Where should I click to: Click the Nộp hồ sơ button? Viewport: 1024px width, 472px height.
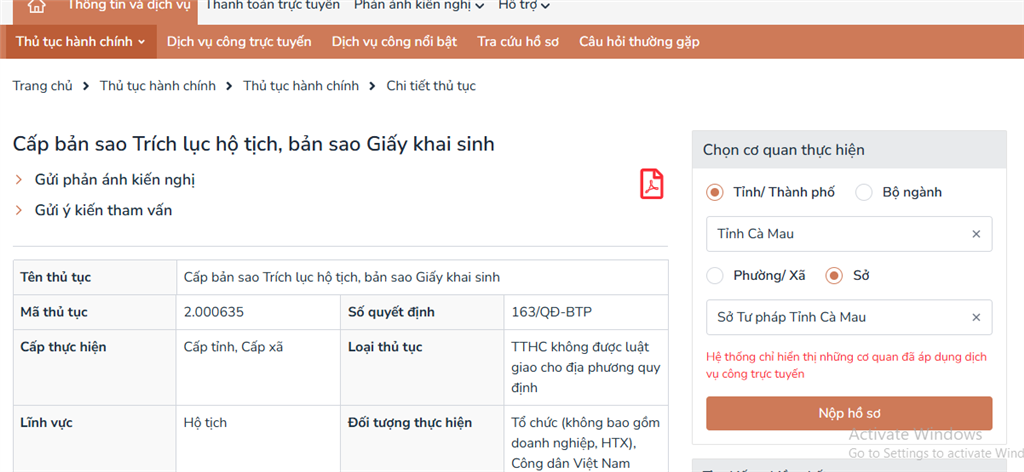tap(849, 413)
